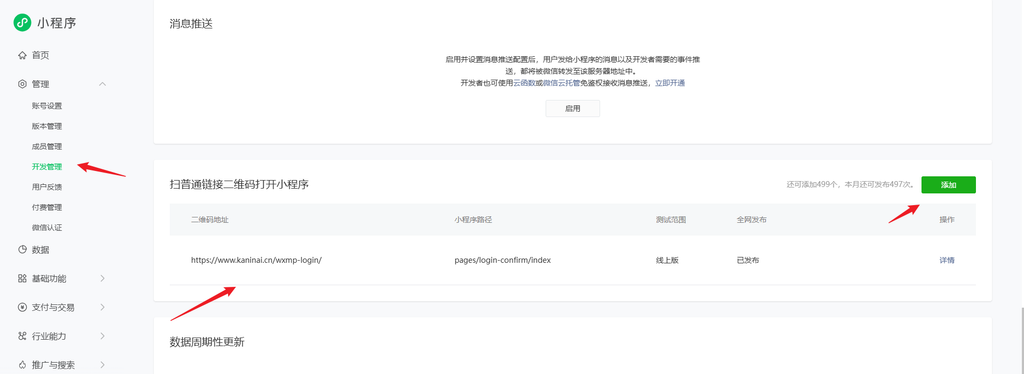Click the 线上版 cell
1024x374 pixels.
click(667, 260)
